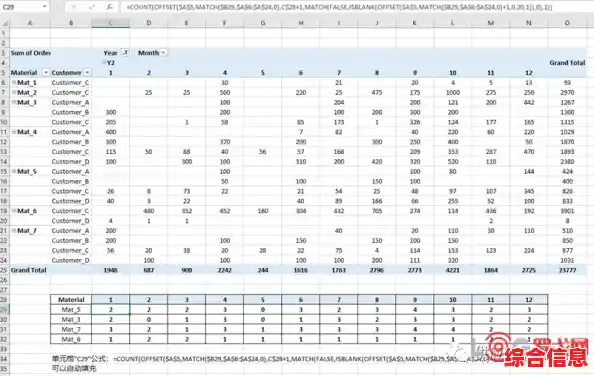
Task: Open the Customer field dropdown
Action: click(x=87, y=72)
